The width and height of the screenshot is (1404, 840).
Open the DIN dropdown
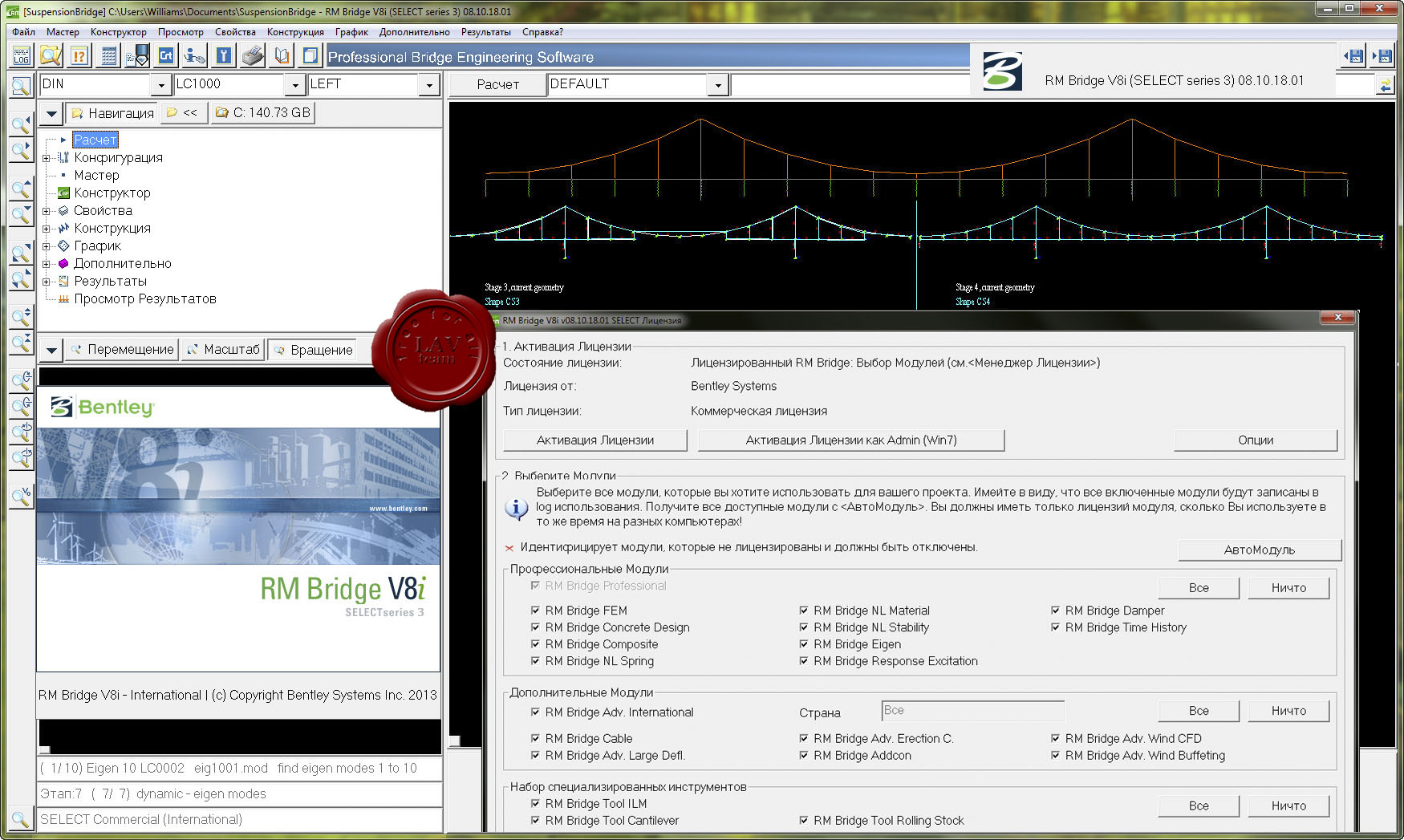click(x=160, y=85)
